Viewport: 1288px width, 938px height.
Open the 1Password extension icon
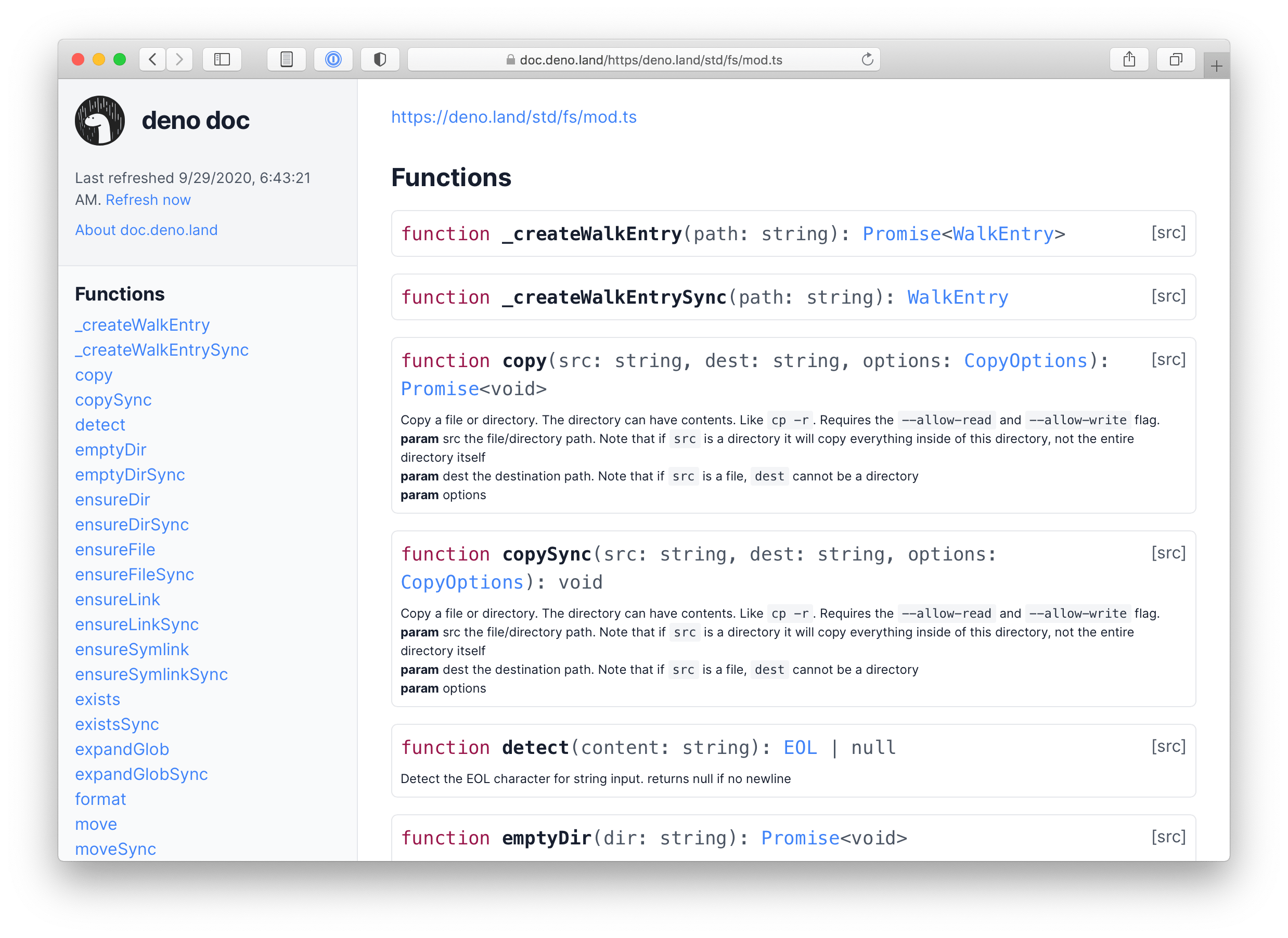pos(333,59)
